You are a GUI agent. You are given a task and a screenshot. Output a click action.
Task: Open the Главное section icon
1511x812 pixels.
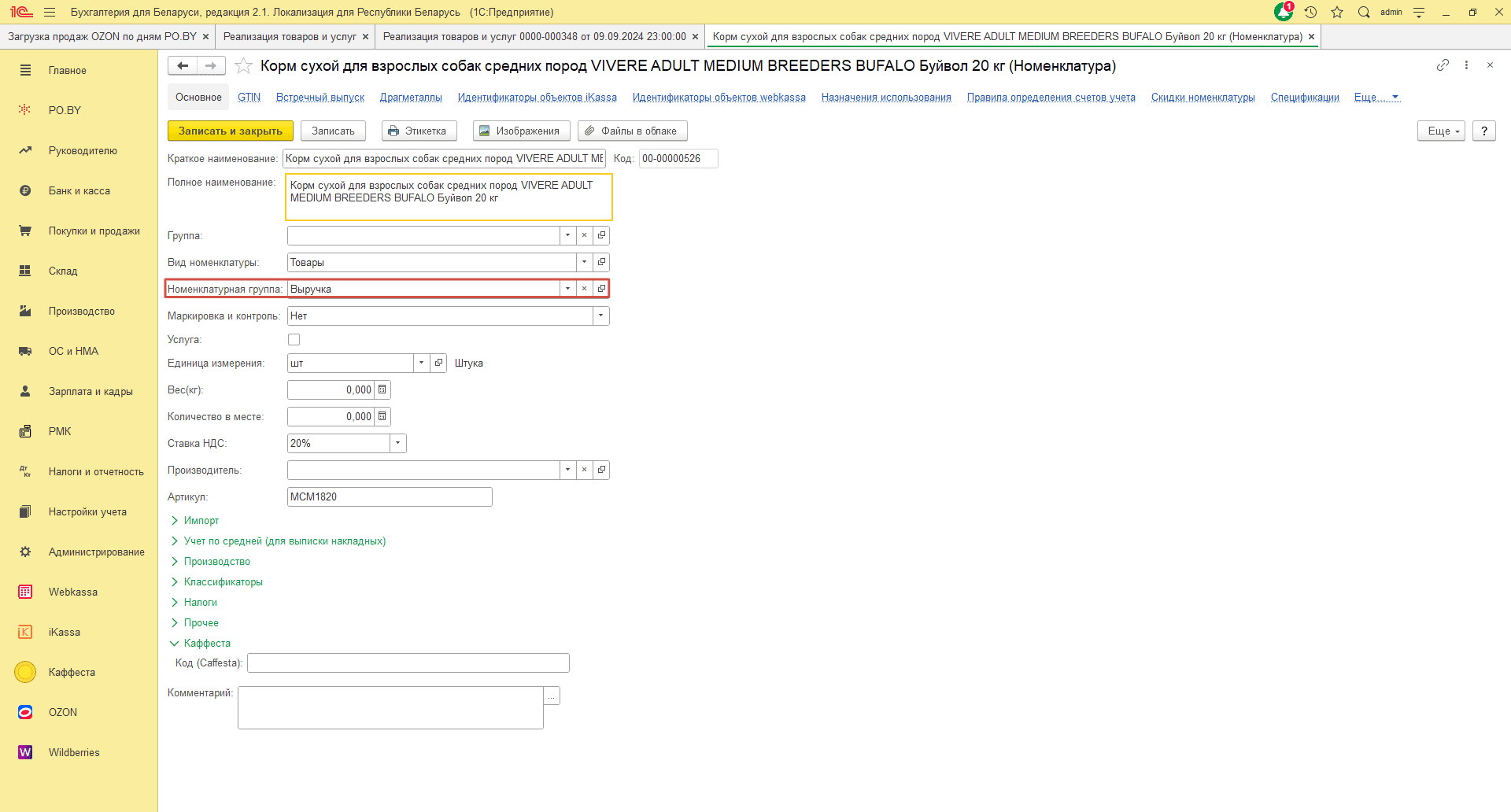click(25, 70)
